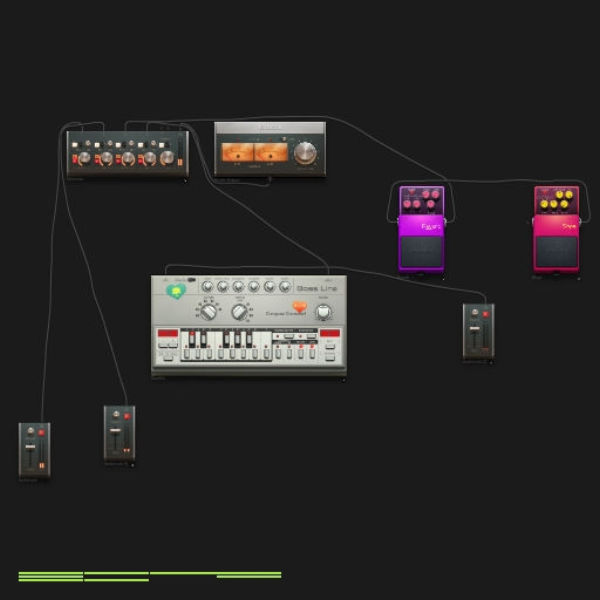Image resolution: width=600 pixels, height=600 pixels.
Task: Click the large silver knob beside the VU meters
Action: pyautogui.click(x=305, y=153)
